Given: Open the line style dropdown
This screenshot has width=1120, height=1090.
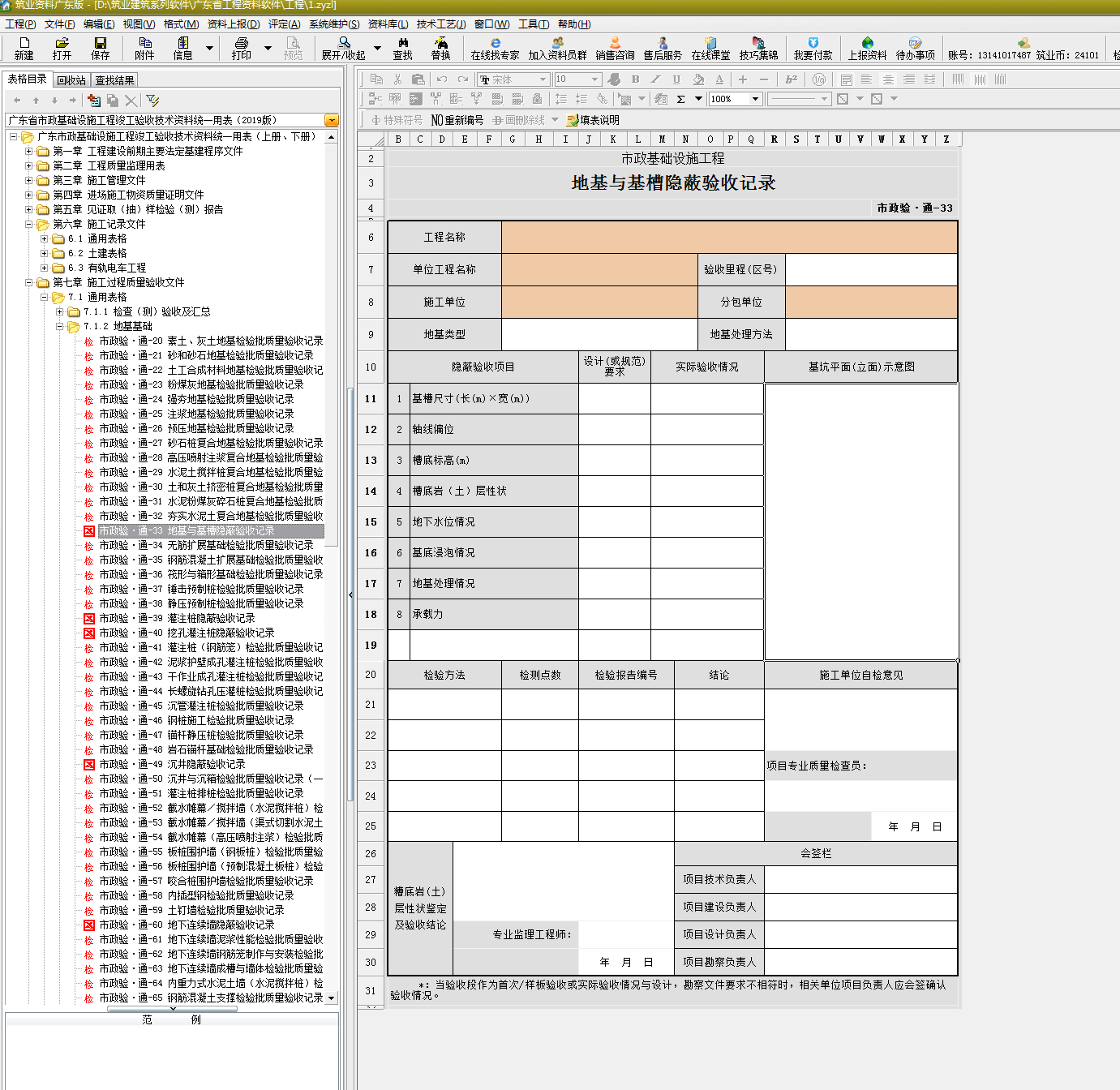Looking at the screenshot, I should [x=825, y=99].
